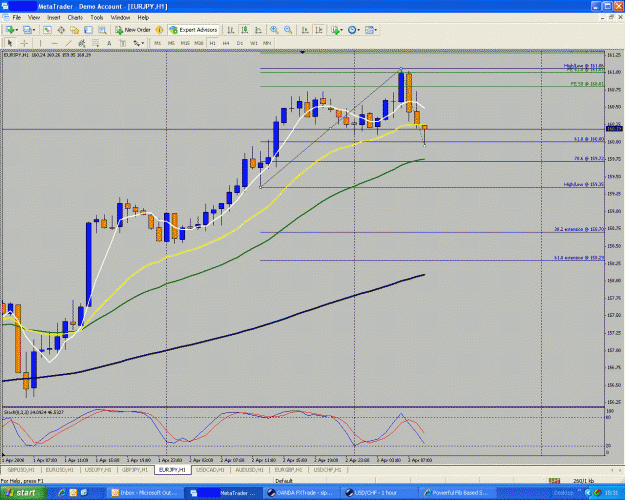
Task: Open the Help menu
Action: click(143, 18)
